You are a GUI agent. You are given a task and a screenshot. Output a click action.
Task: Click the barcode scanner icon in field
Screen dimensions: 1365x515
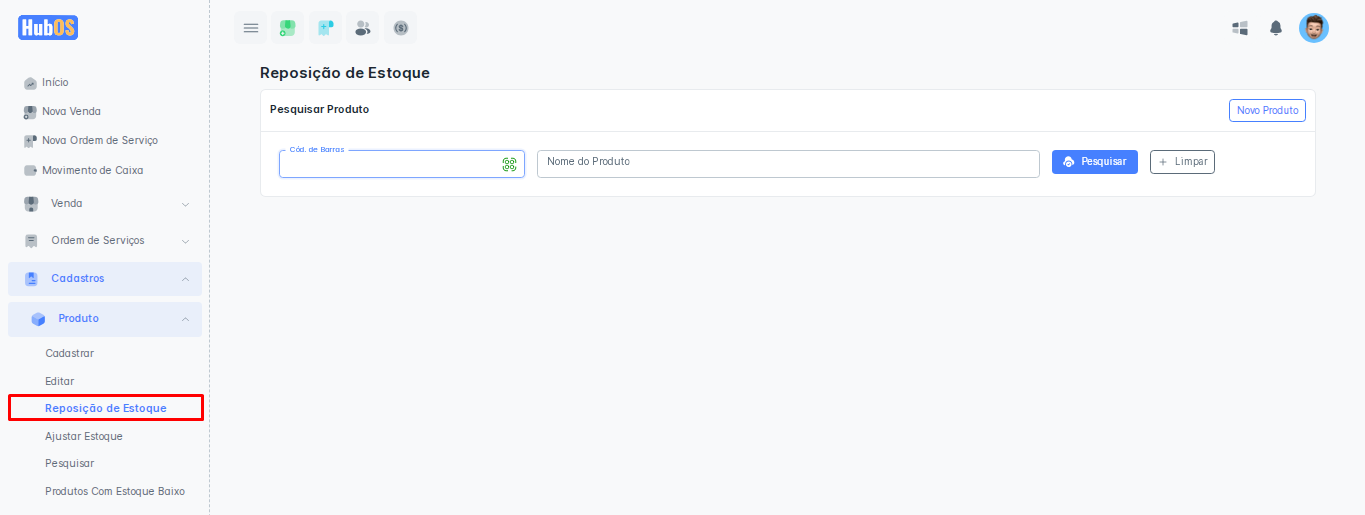pyautogui.click(x=509, y=164)
